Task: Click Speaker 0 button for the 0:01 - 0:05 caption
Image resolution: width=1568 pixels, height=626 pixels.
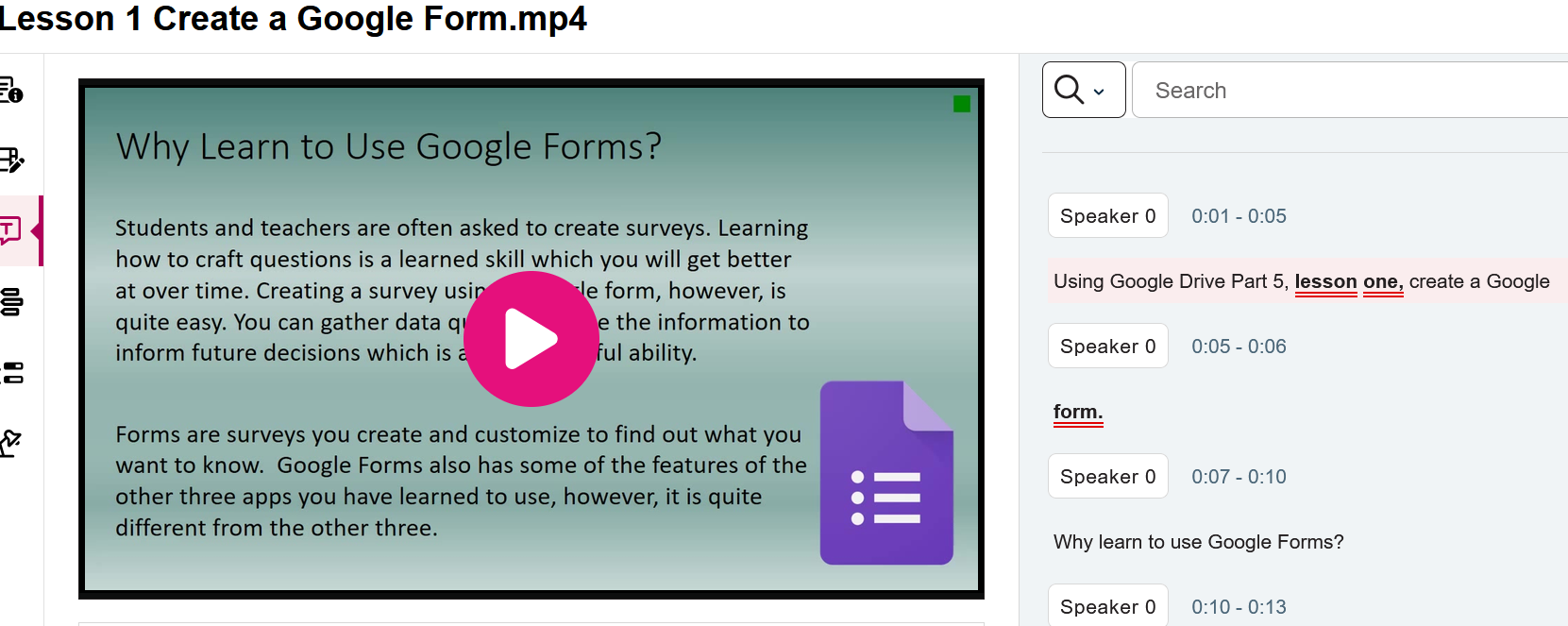Action: point(1108,216)
